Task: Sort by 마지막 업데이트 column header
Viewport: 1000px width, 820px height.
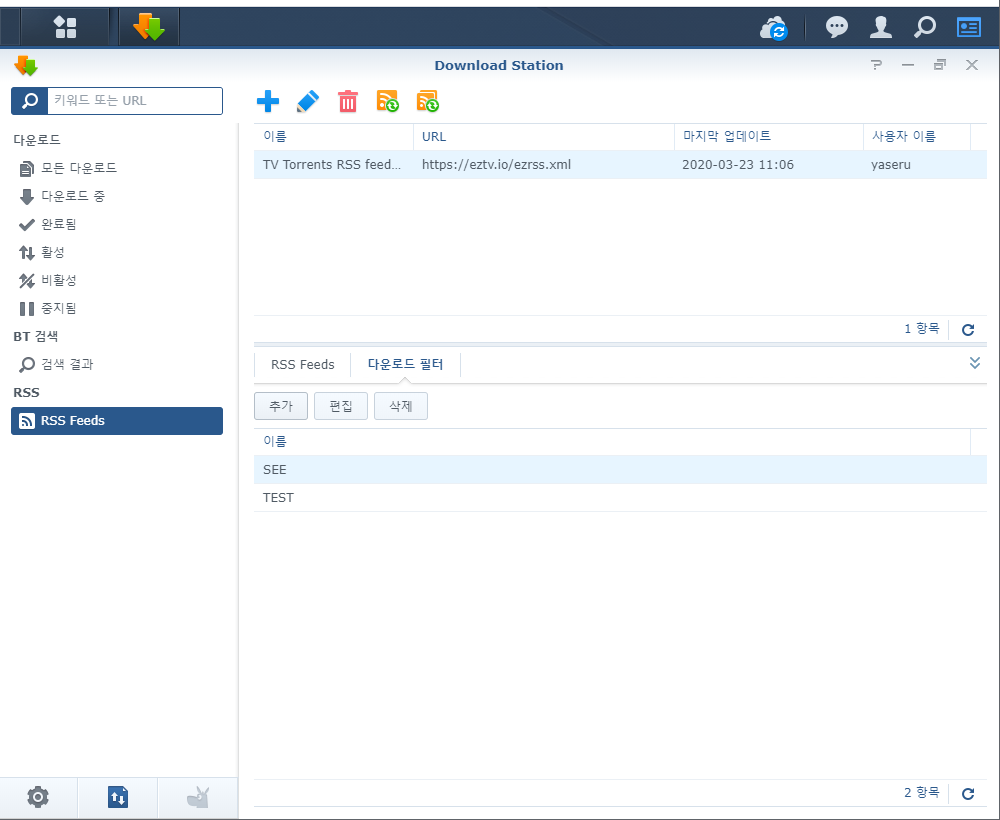Action: pyautogui.click(x=768, y=136)
